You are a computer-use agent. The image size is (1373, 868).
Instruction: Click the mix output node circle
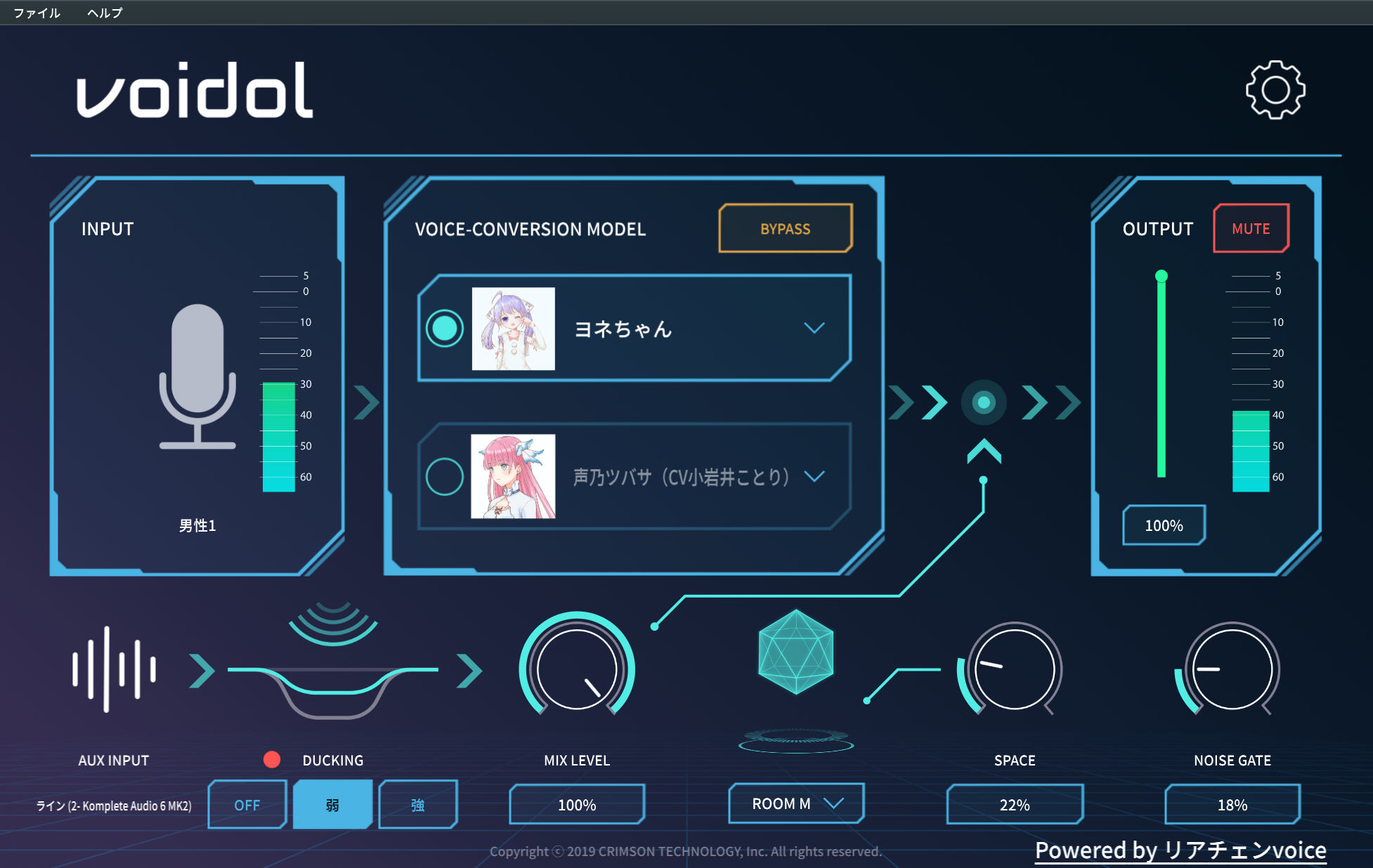984,402
